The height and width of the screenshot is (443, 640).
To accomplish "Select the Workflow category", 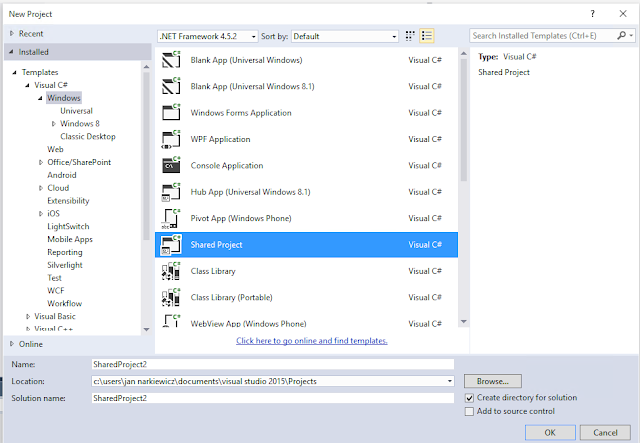I will 64,303.
